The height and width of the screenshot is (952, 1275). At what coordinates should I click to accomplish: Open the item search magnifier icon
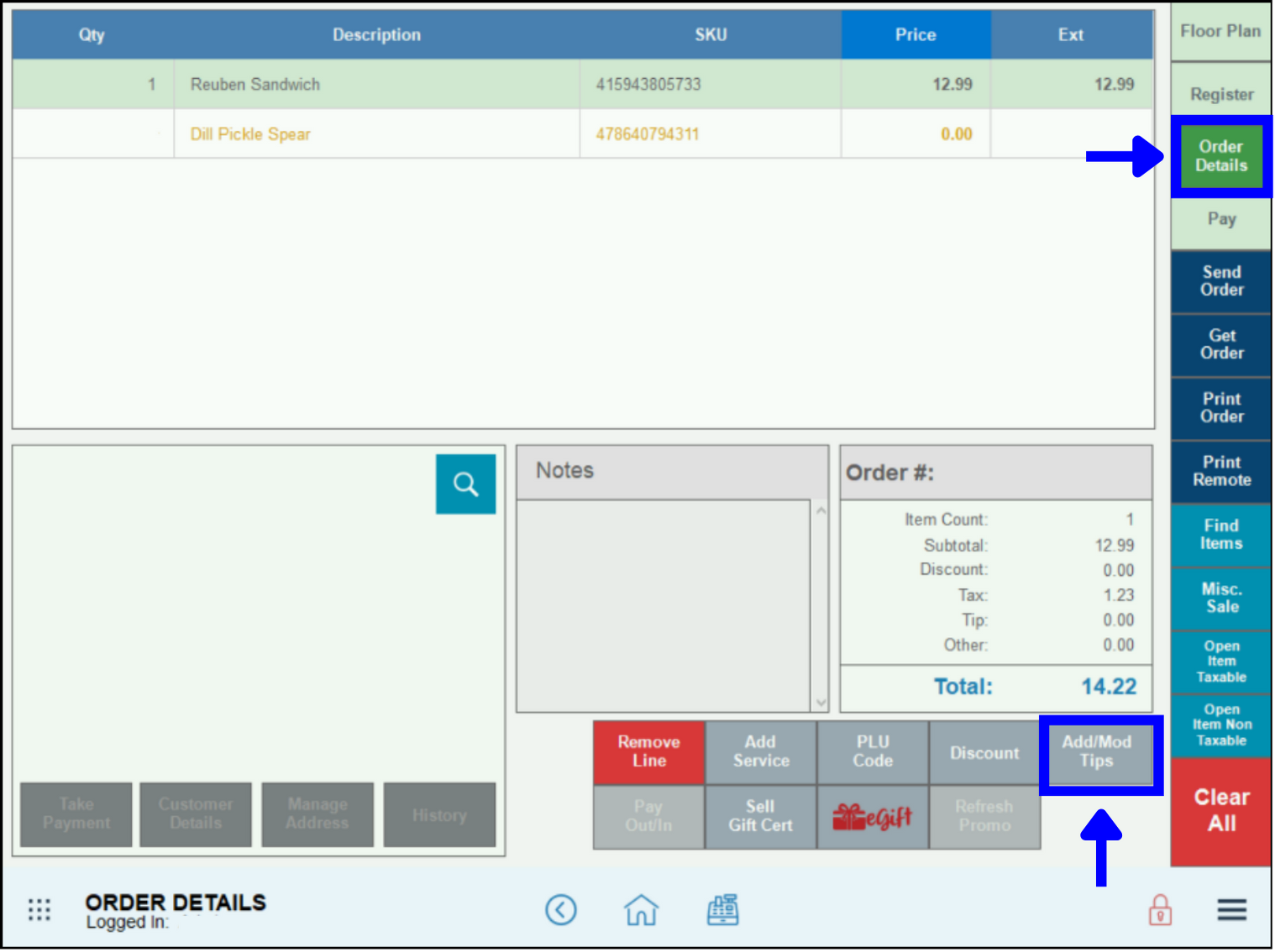pos(465,484)
